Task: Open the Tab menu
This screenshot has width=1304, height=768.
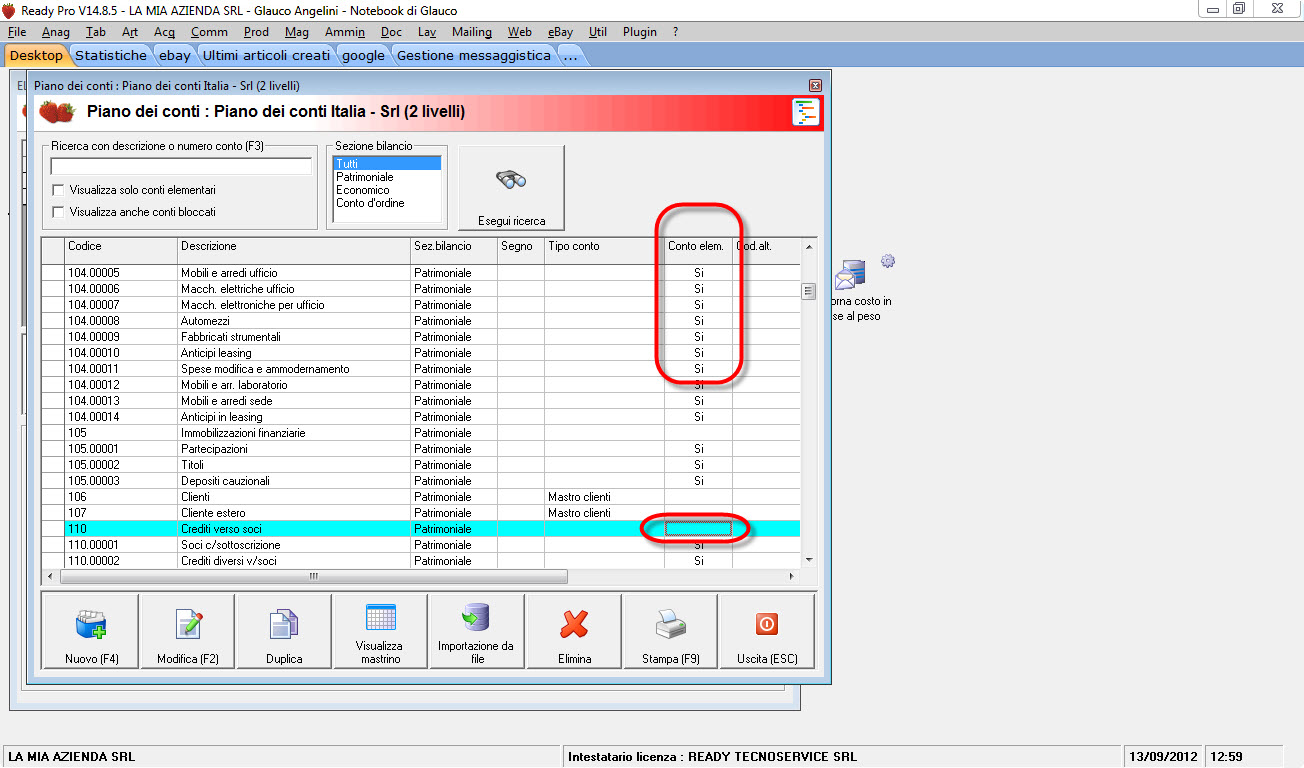Action: click(96, 32)
